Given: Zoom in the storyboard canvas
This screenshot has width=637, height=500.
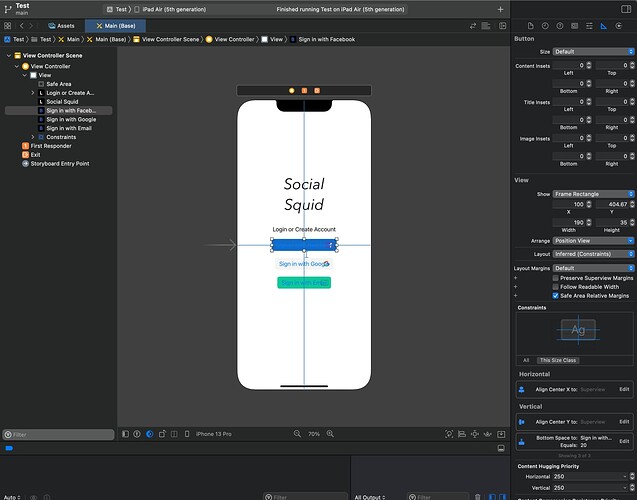Looking at the screenshot, I should [x=330, y=434].
